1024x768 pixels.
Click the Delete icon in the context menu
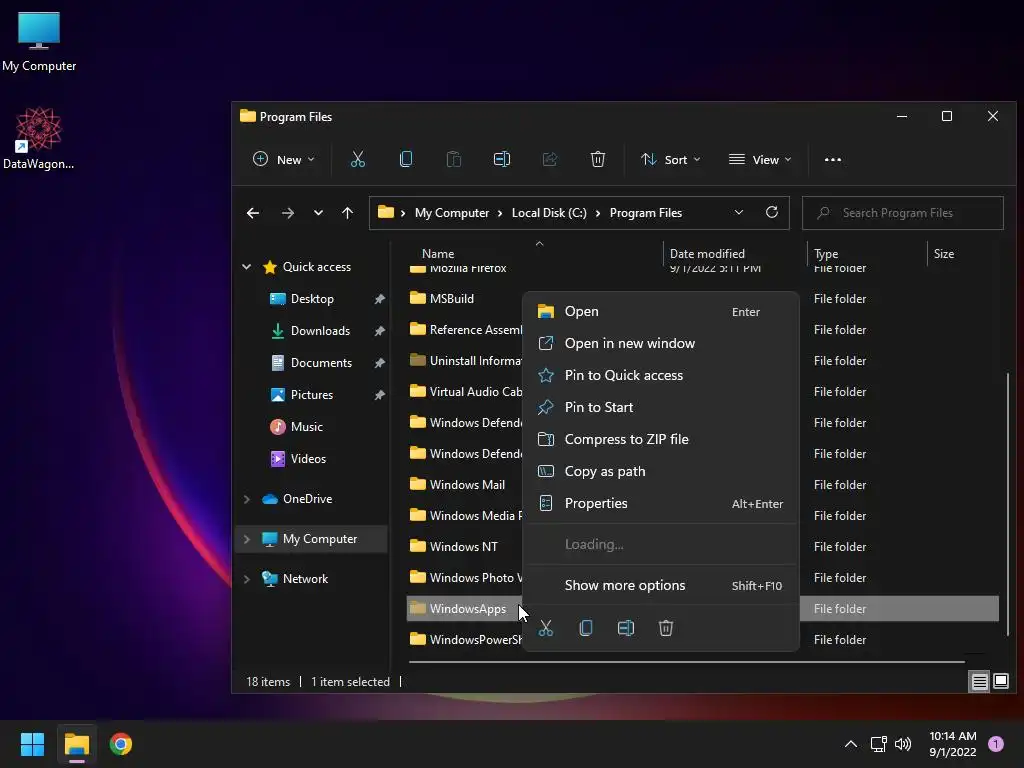(665, 628)
